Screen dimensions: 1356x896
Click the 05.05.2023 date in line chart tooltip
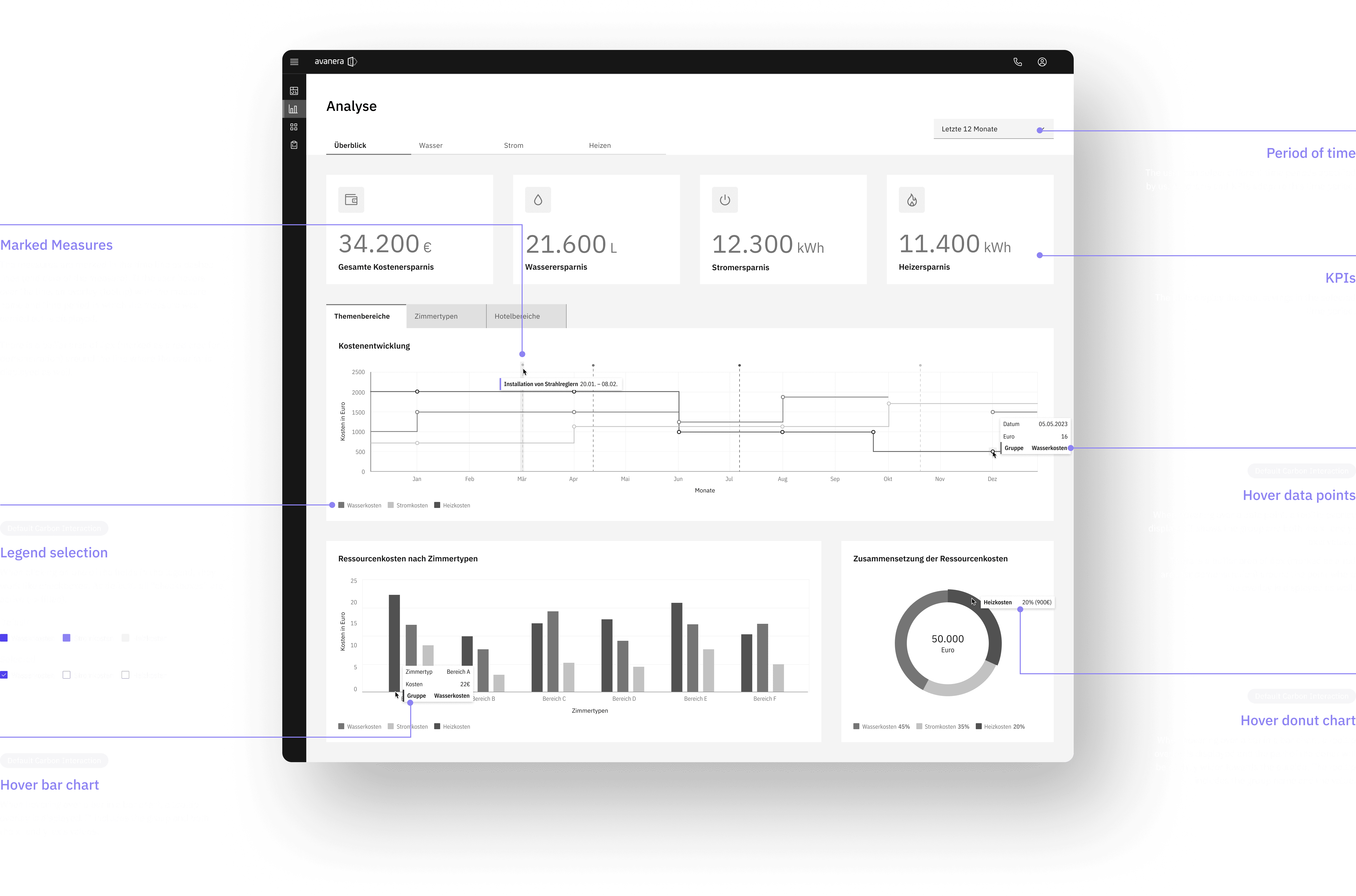pos(1053,424)
